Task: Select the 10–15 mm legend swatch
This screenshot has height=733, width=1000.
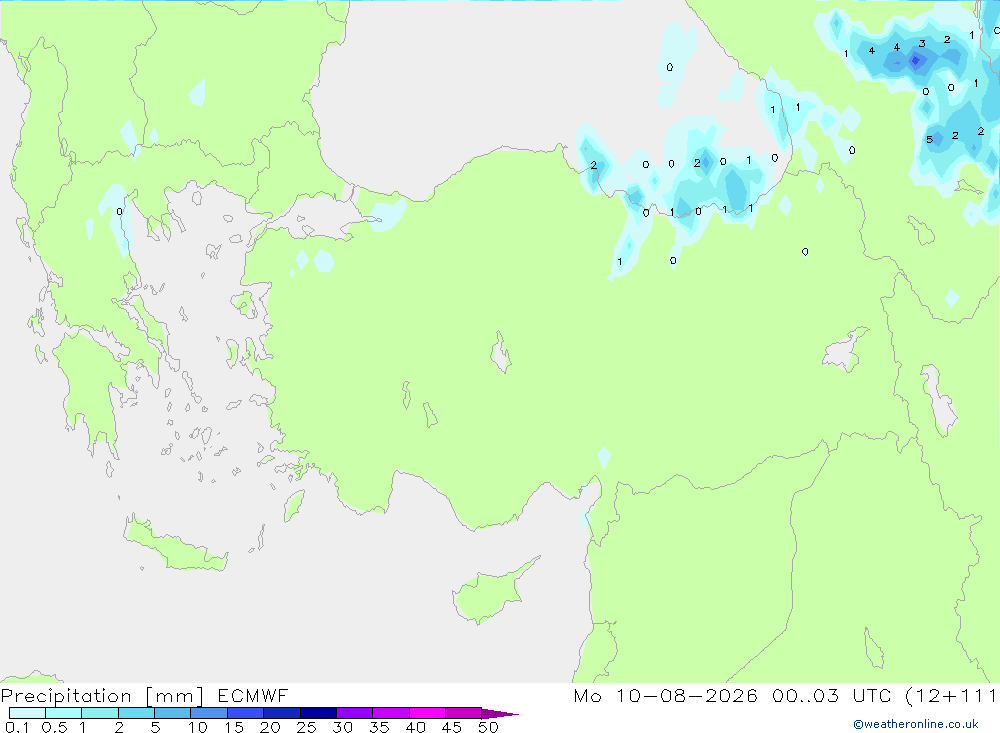Action: click(209, 713)
